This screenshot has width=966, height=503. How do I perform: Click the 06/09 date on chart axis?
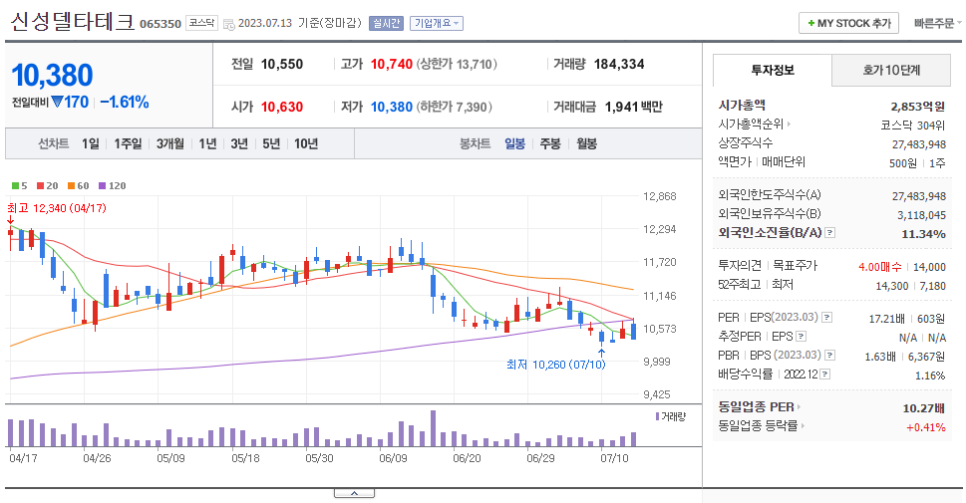(x=393, y=459)
